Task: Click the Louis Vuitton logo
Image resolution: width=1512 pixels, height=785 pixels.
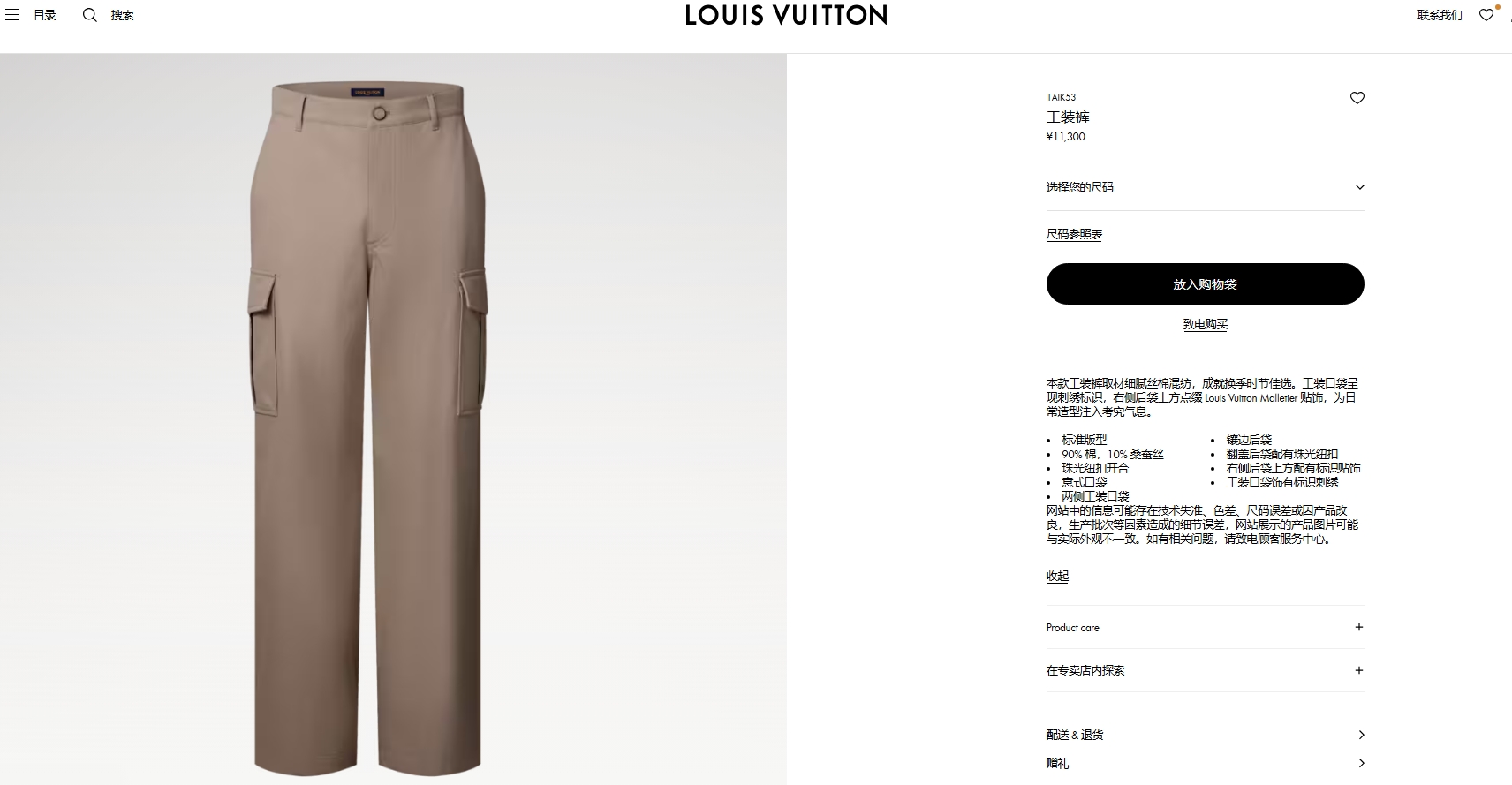Action: pos(786,15)
